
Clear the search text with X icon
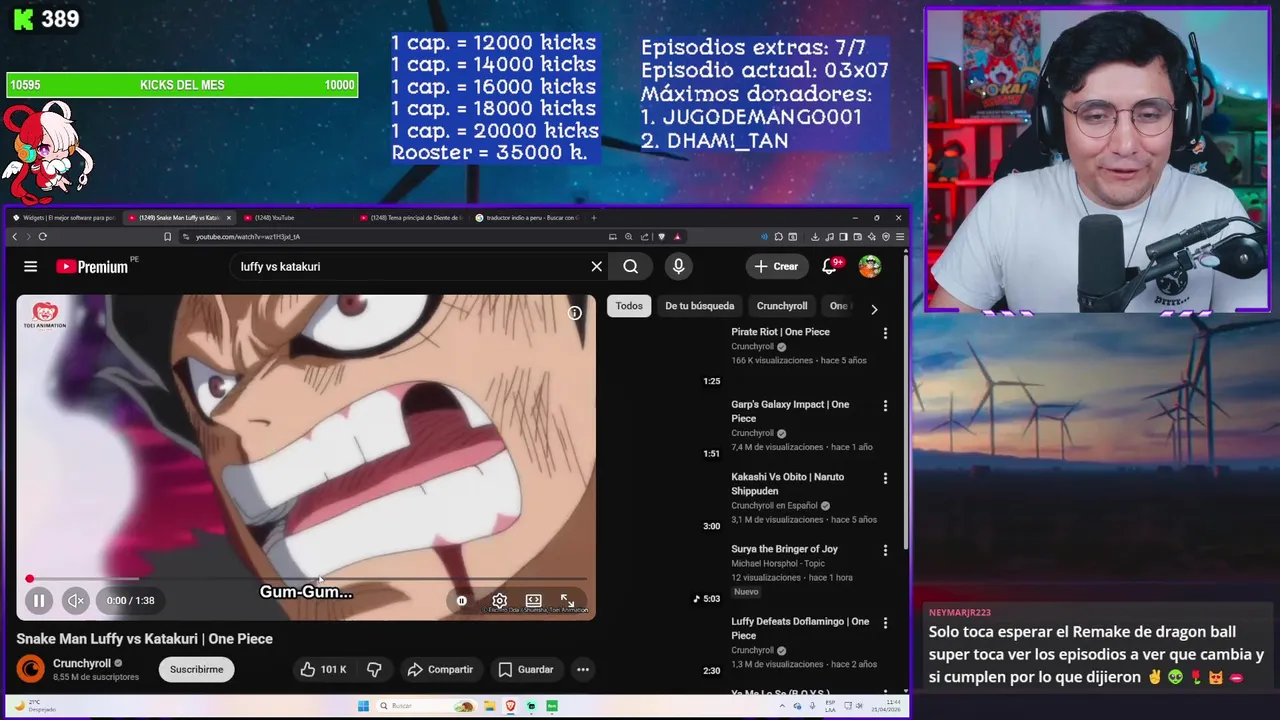[x=597, y=266]
